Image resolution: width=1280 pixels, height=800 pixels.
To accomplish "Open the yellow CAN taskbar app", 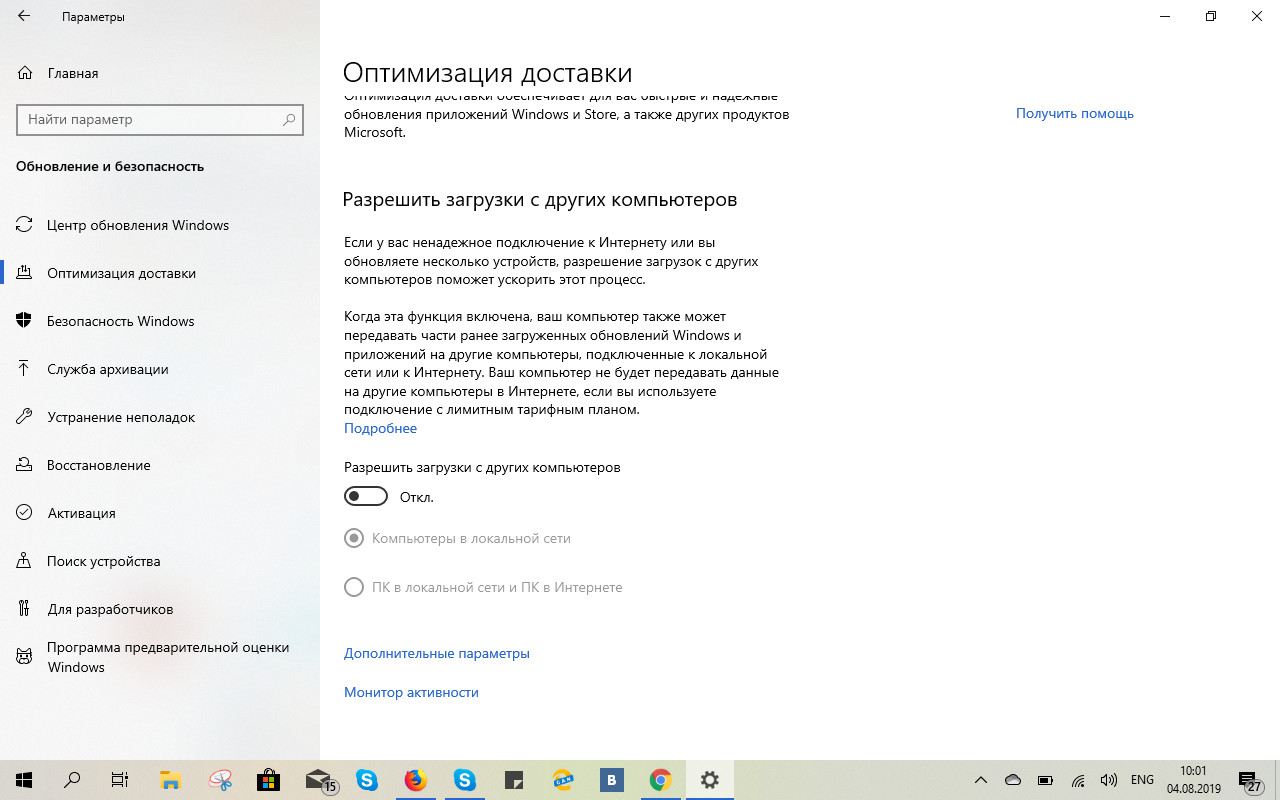I will point(563,780).
